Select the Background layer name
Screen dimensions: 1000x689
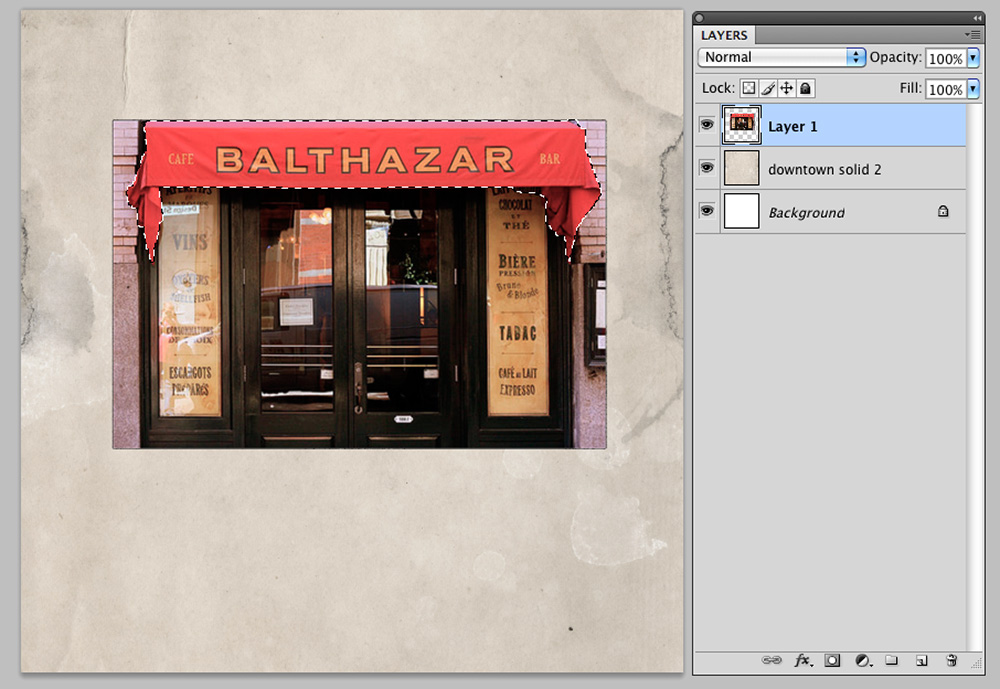[807, 212]
